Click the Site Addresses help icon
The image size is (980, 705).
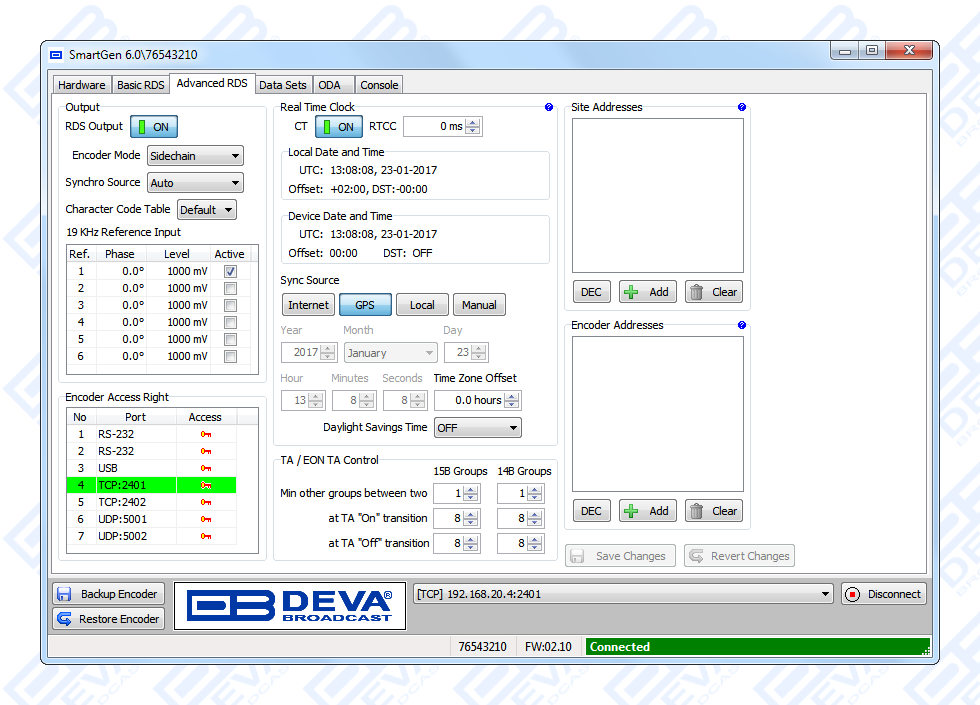point(742,107)
